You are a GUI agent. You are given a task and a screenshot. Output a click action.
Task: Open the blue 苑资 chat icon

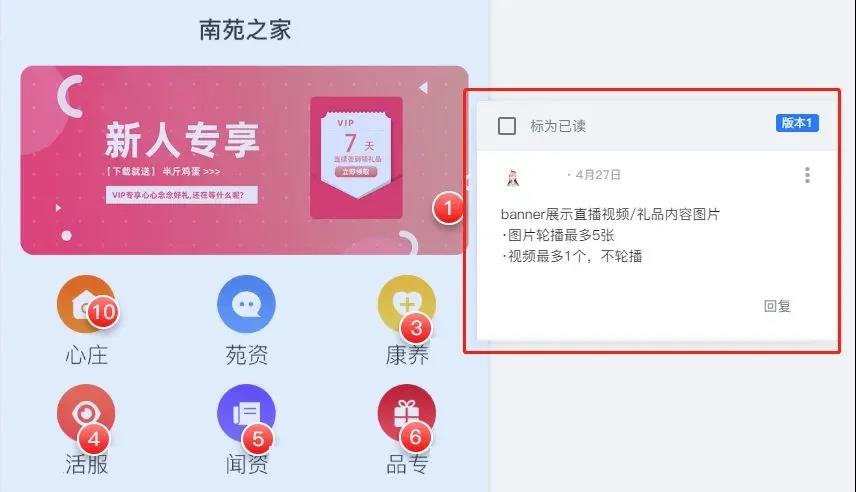246,304
